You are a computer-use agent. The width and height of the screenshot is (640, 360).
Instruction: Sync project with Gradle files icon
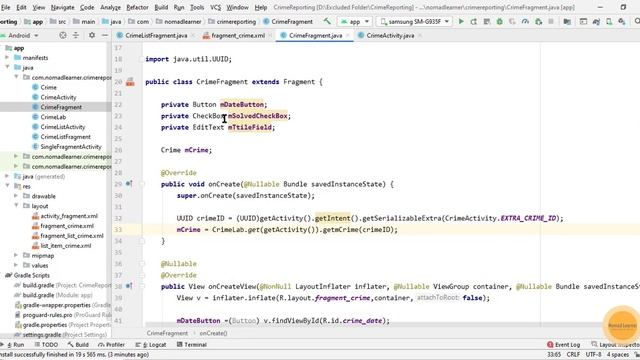point(596,21)
